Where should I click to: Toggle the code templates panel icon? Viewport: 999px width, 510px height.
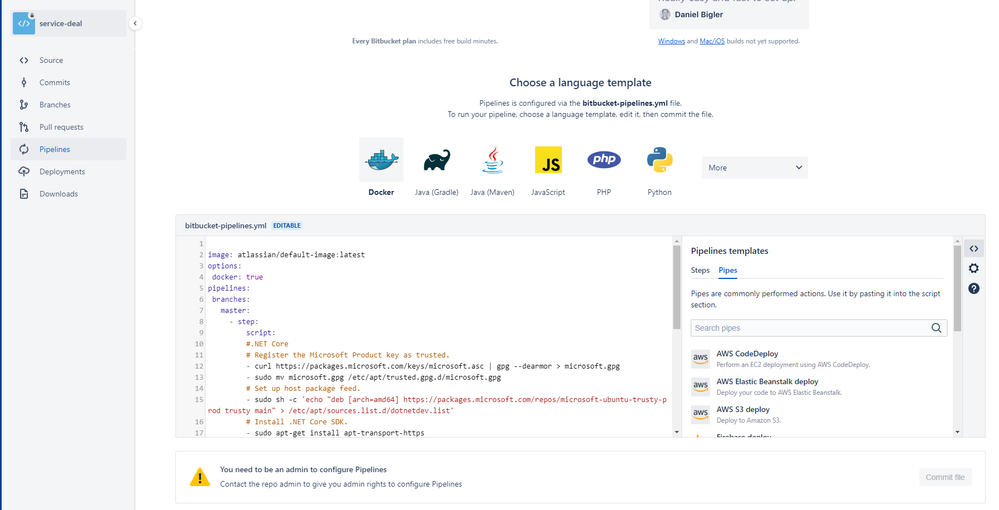[x=974, y=249]
